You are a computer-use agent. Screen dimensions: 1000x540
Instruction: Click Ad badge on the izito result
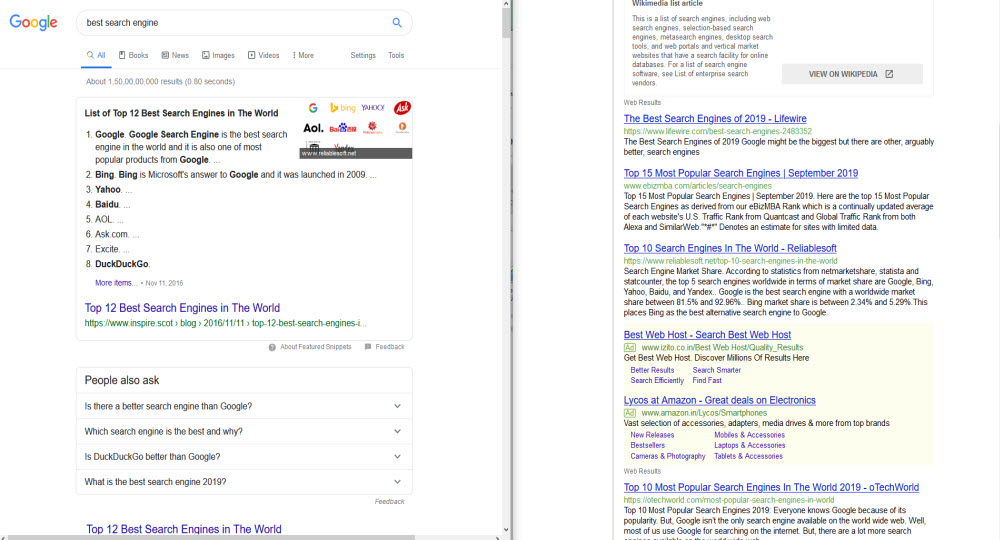coord(629,347)
